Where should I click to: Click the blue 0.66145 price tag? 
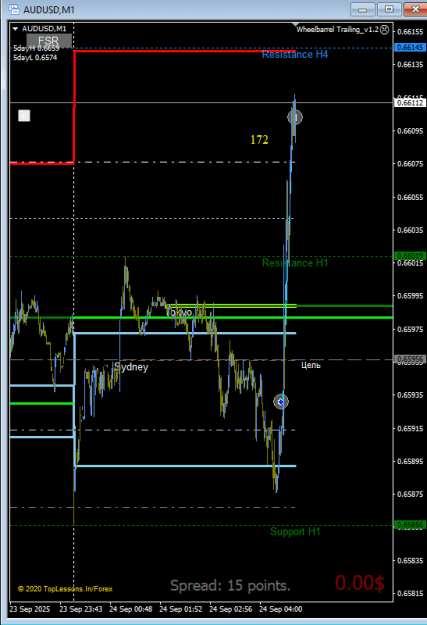coord(410,47)
